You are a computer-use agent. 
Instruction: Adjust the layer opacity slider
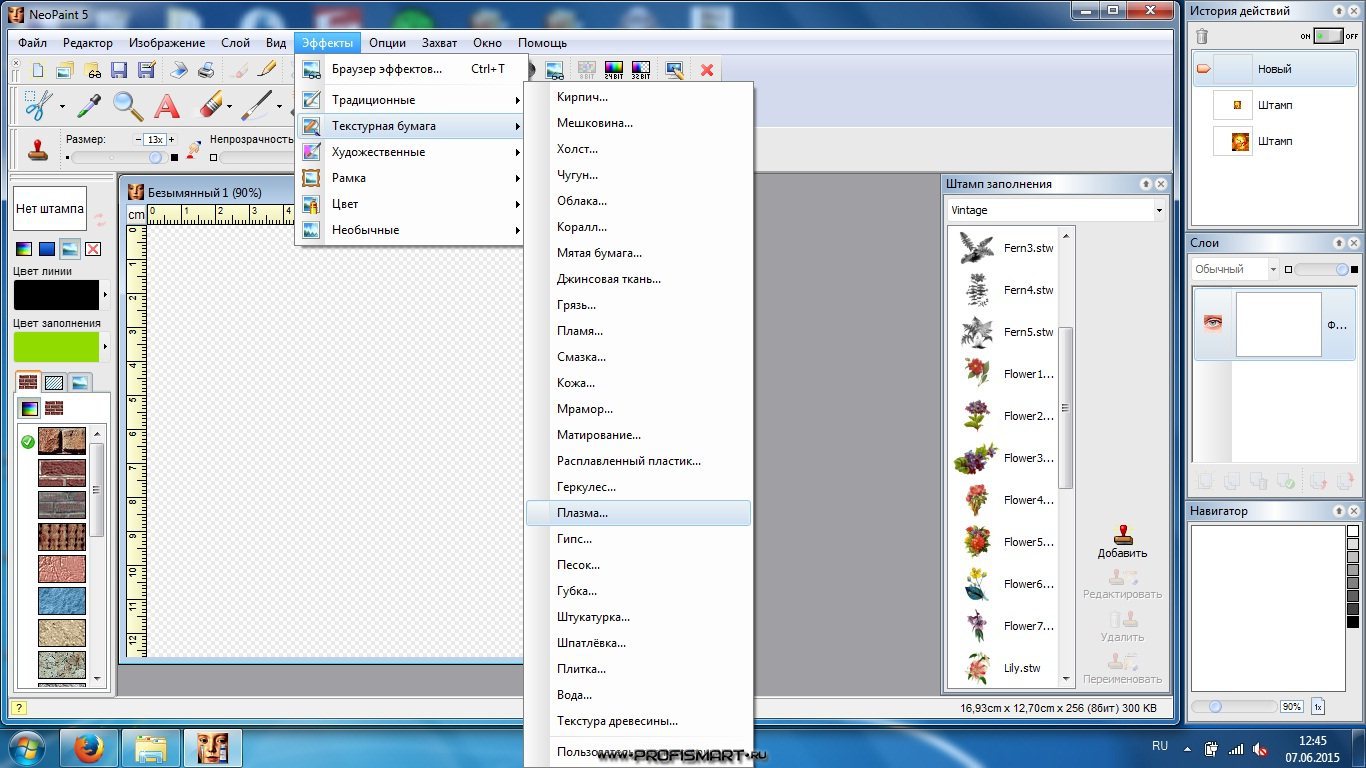coord(1340,270)
